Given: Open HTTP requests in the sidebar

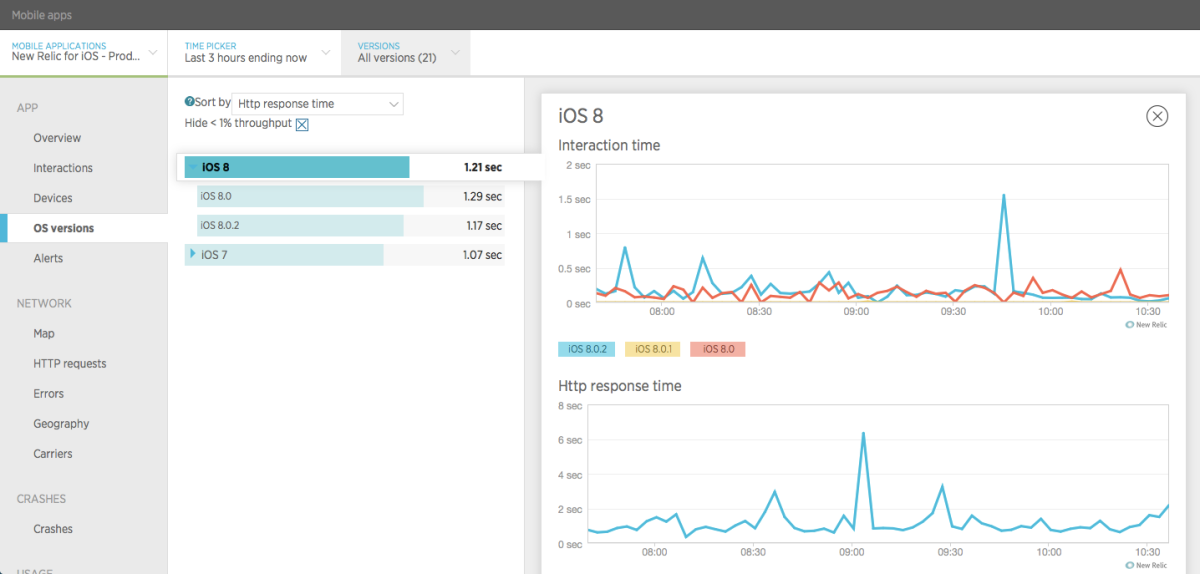Looking at the screenshot, I should [x=70, y=363].
